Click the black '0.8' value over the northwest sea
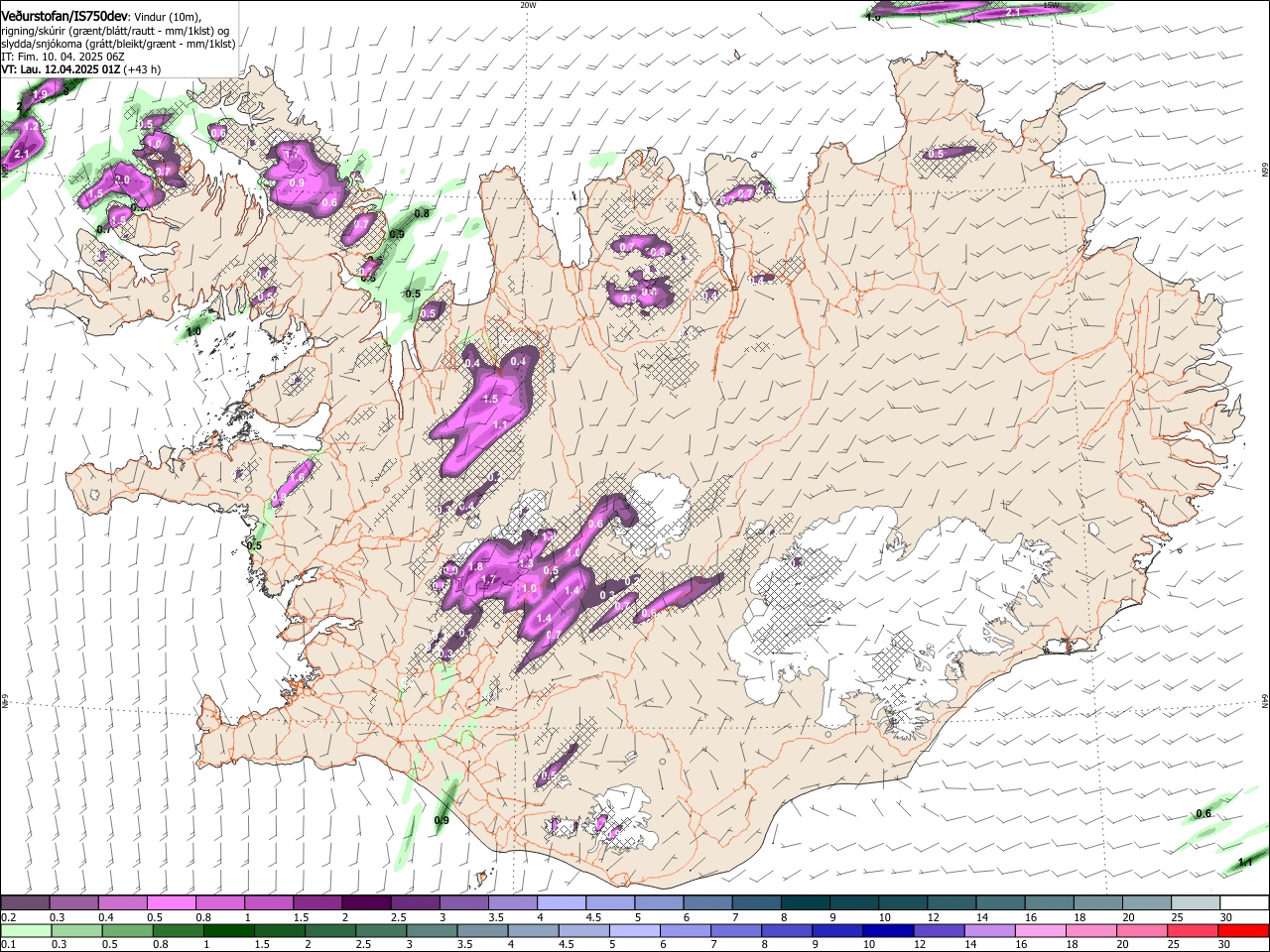Screen dimensions: 1270x952 [422, 213]
